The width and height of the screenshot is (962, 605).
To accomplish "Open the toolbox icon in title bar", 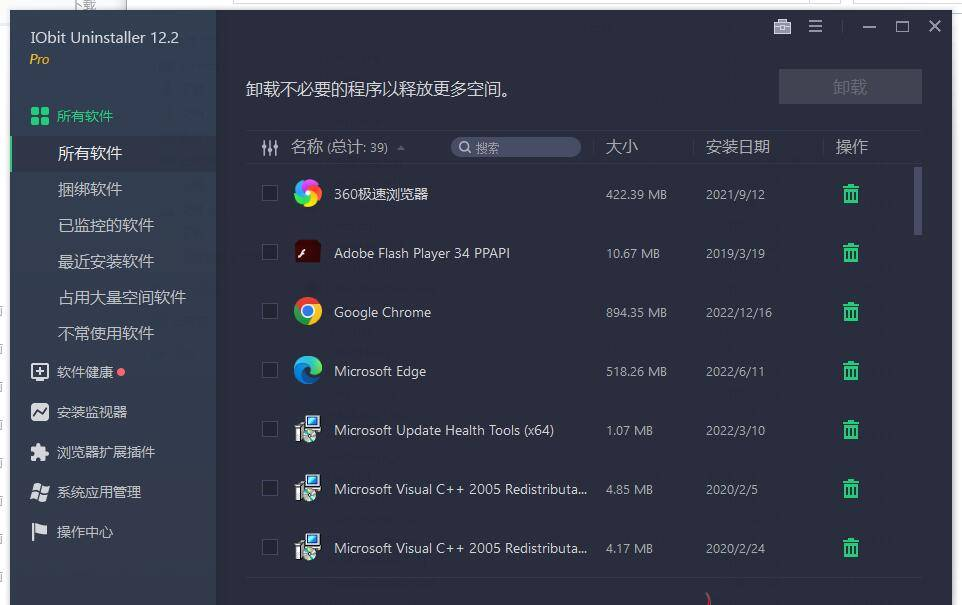I will 782,26.
